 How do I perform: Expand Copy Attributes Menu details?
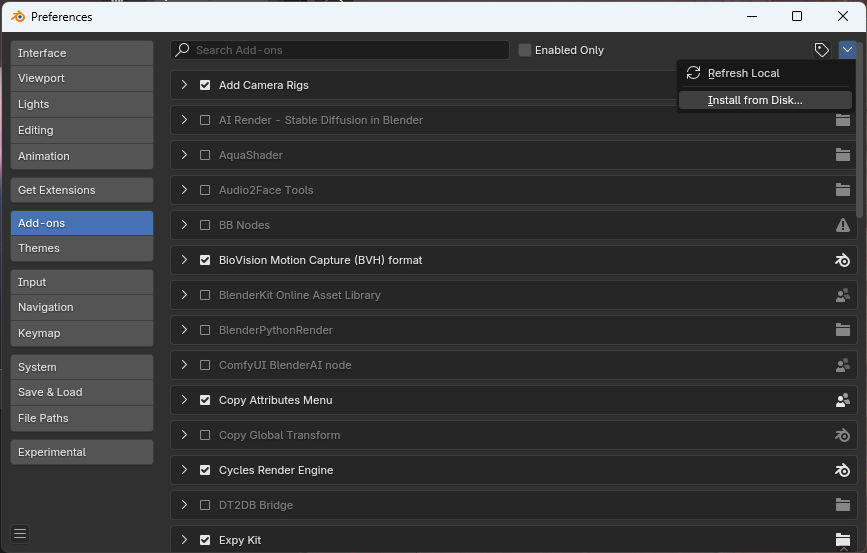point(184,400)
